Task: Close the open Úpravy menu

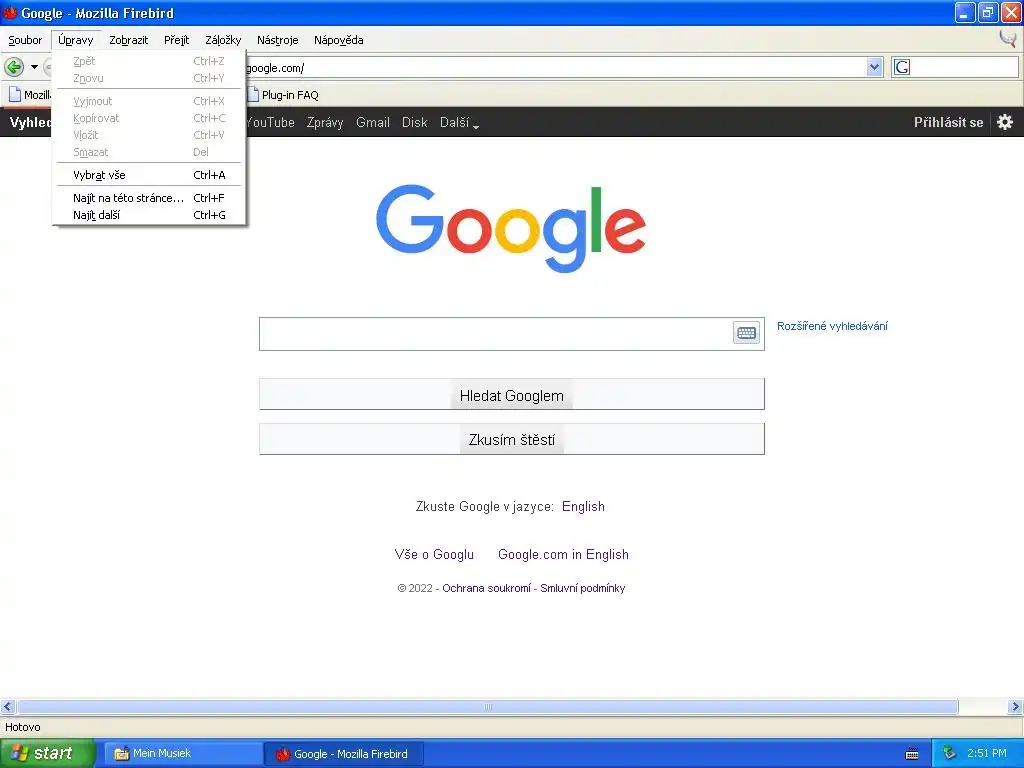Action: 76,40
